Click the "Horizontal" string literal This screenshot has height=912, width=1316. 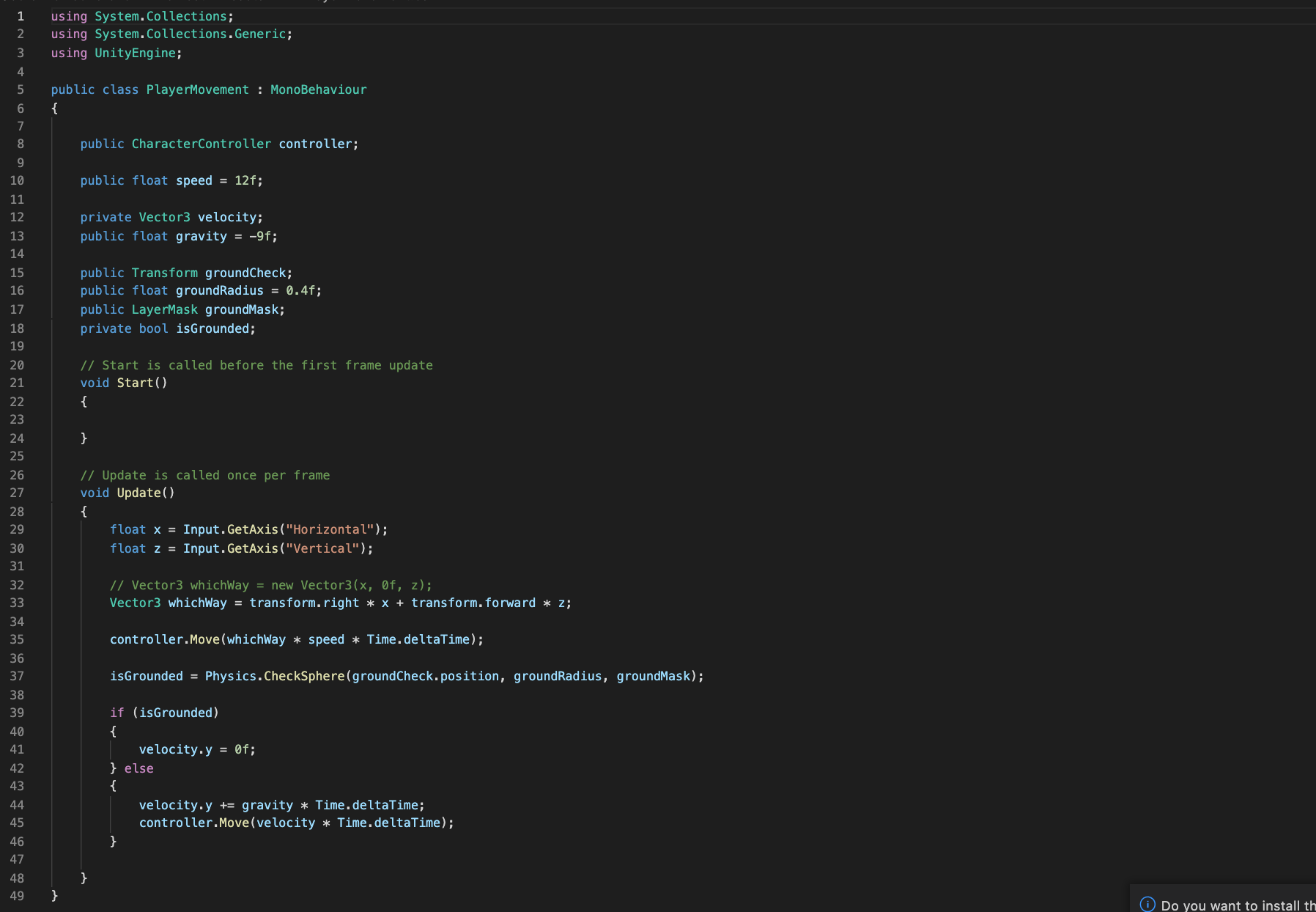330,529
